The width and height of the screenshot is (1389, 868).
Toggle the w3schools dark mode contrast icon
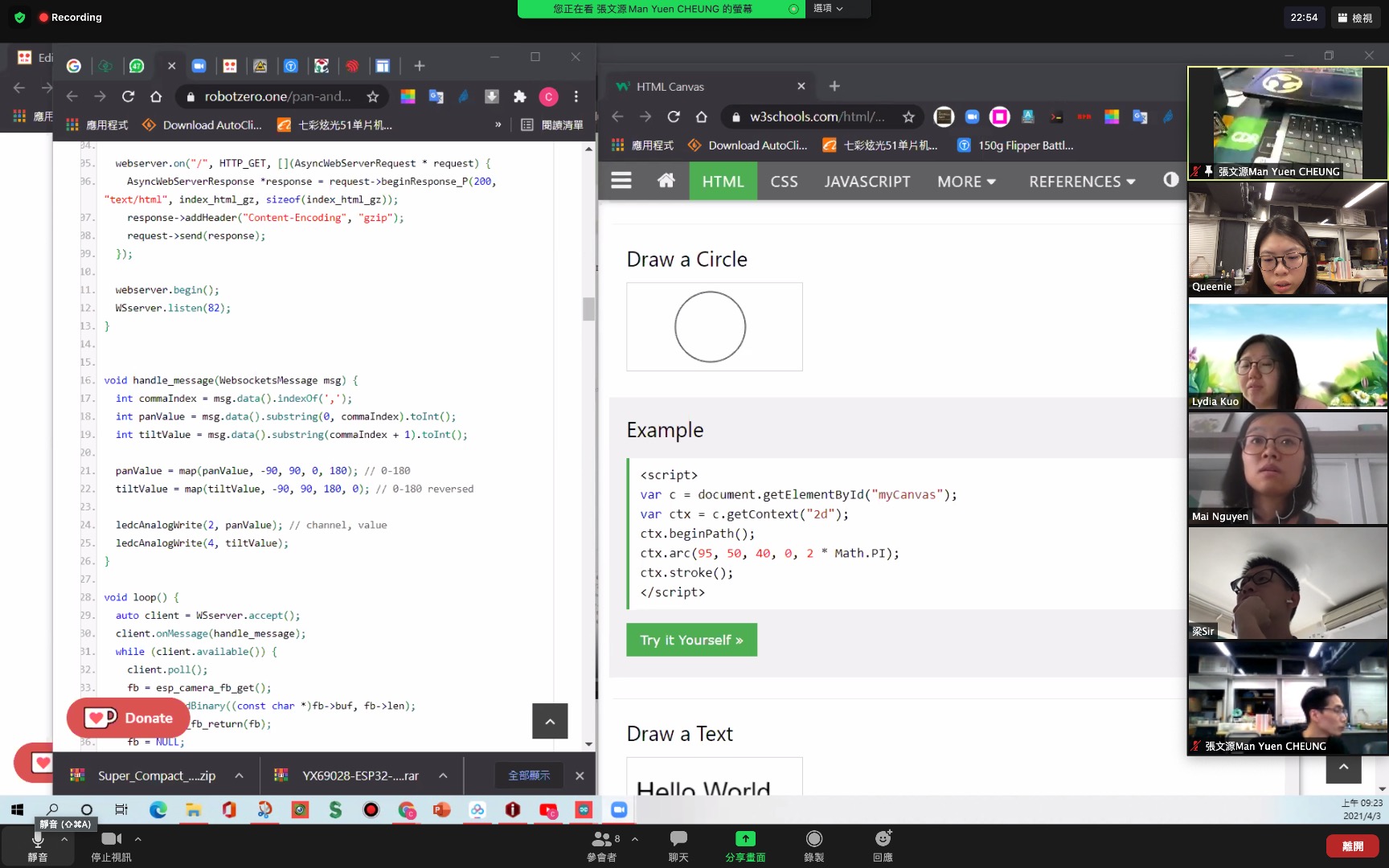tap(1170, 180)
